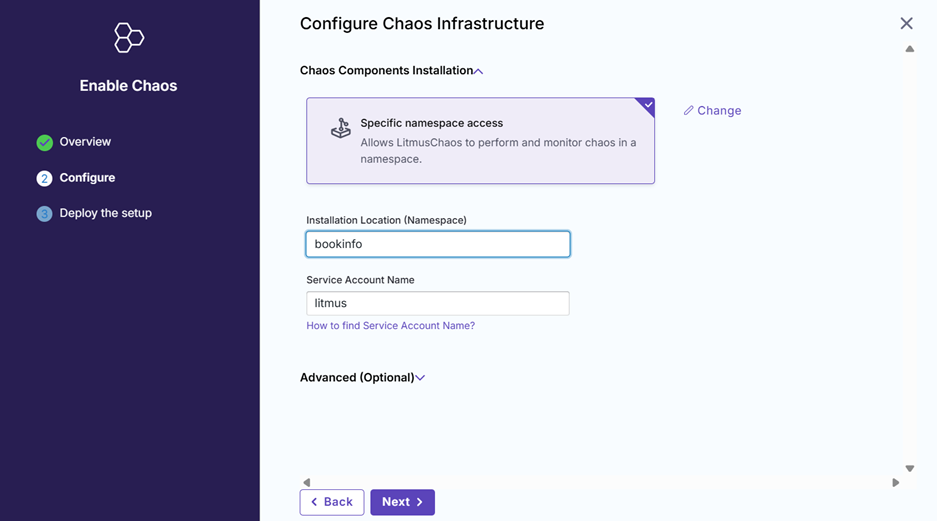Click the namespace access card icon
The height and width of the screenshot is (521, 937).
click(340, 129)
